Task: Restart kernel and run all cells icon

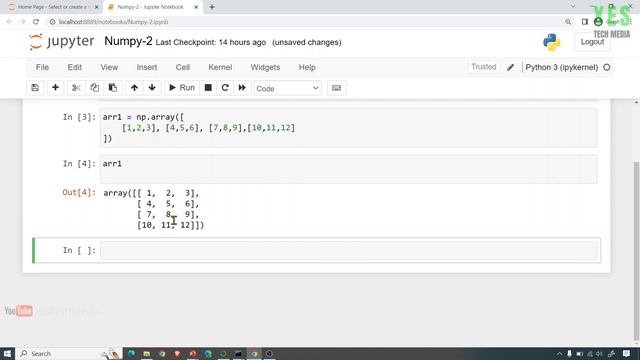Action: [x=242, y=88]
